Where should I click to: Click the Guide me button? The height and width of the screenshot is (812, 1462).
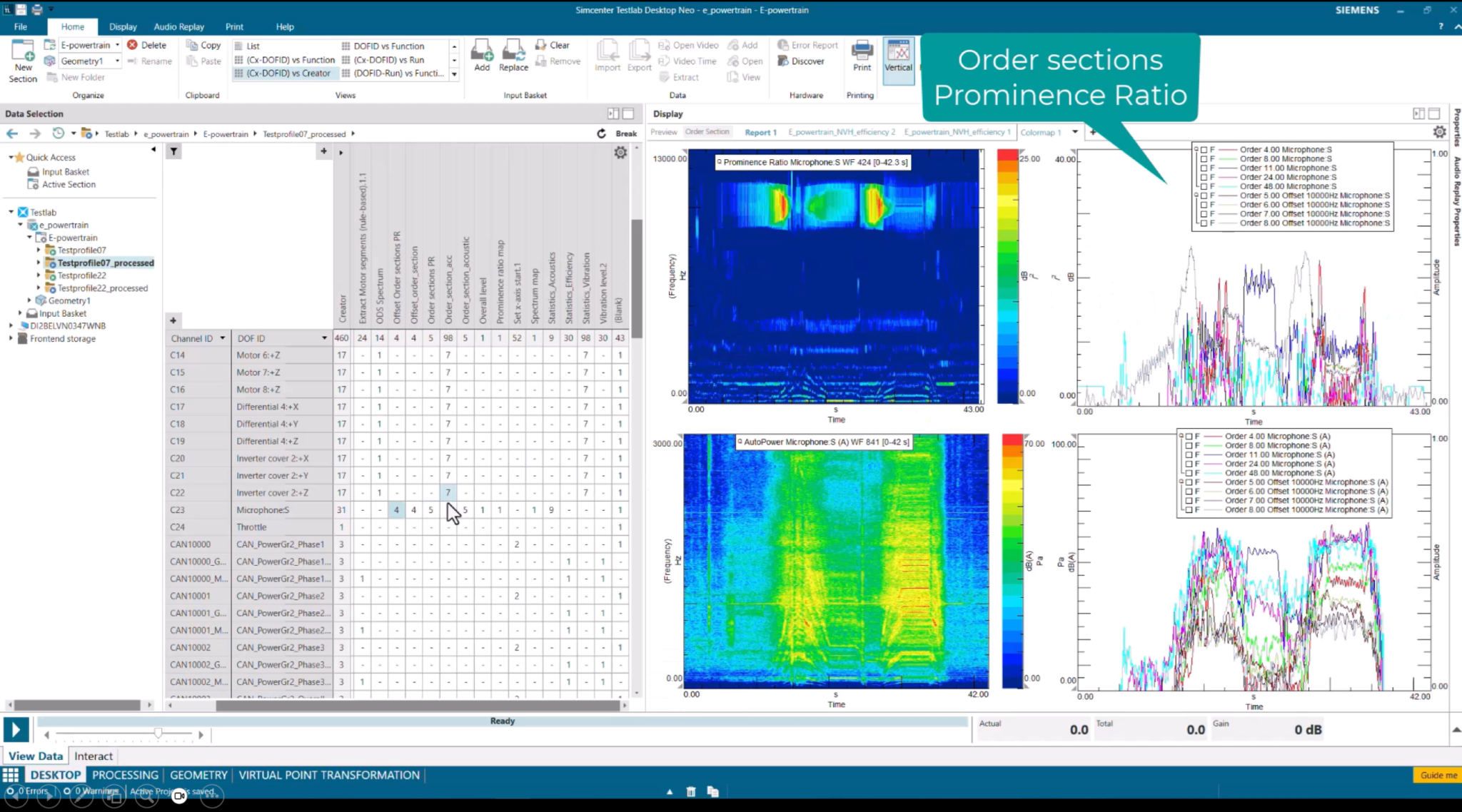[1438, 775]
